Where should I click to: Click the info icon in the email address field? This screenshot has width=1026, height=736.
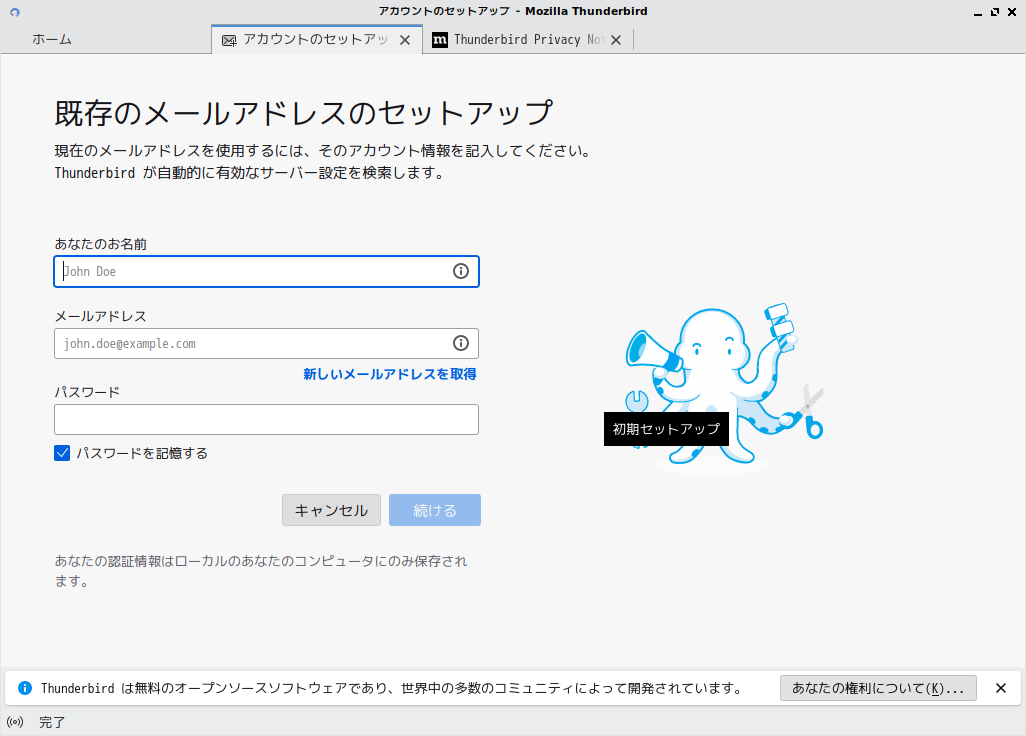point(461,343)
